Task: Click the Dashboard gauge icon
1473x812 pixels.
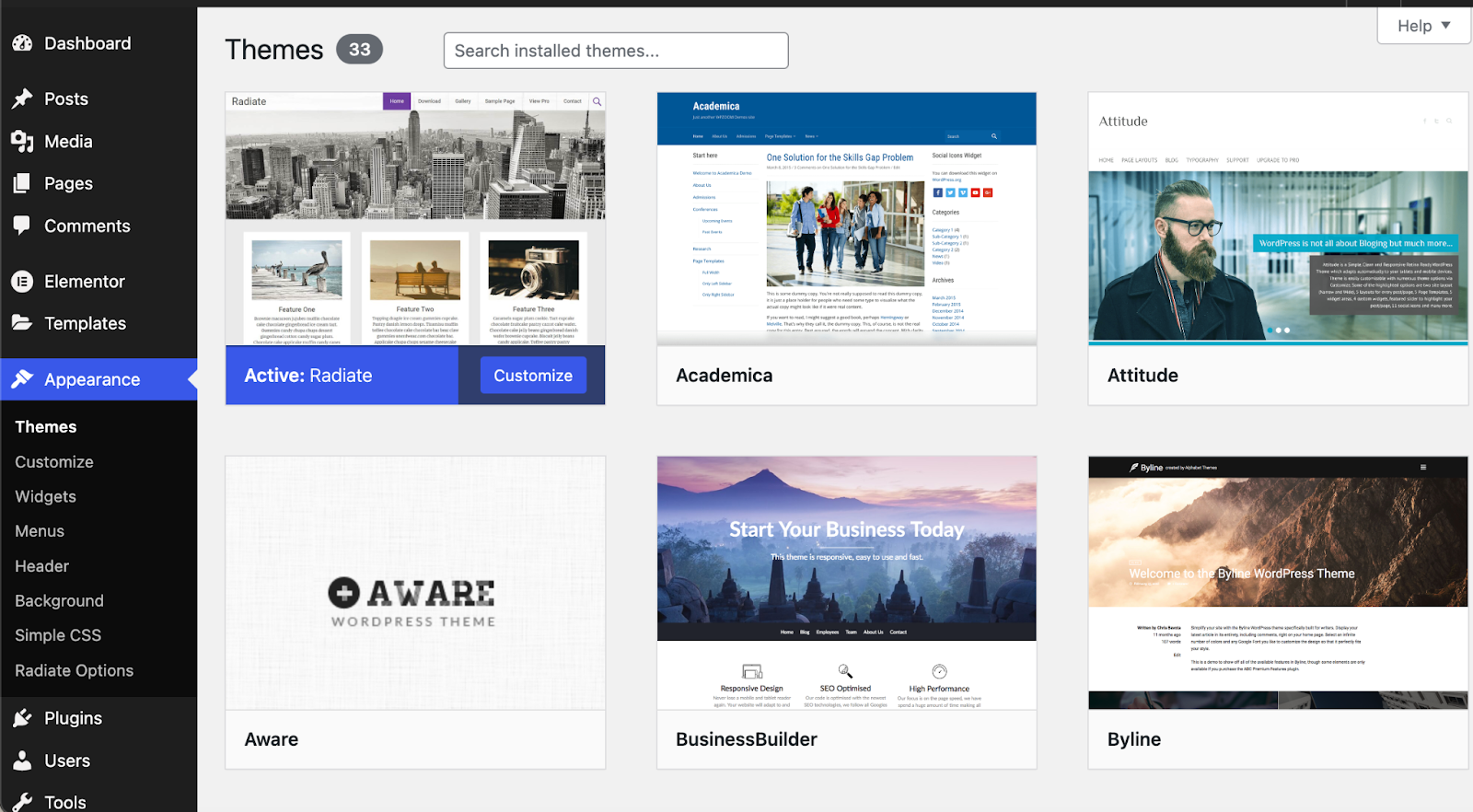Action: point(22,43)
